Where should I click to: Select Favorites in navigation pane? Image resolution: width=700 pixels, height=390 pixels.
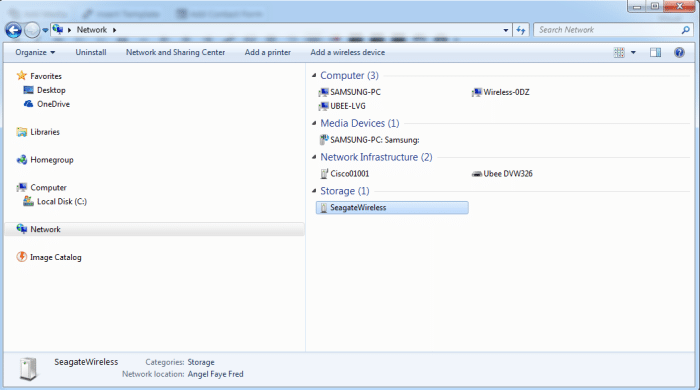[46, 76]
